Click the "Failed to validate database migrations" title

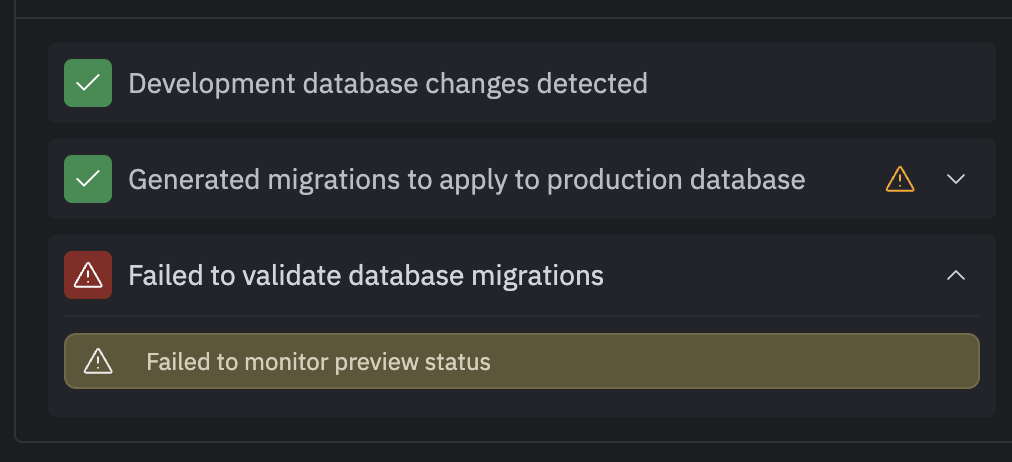coord(365,275)
